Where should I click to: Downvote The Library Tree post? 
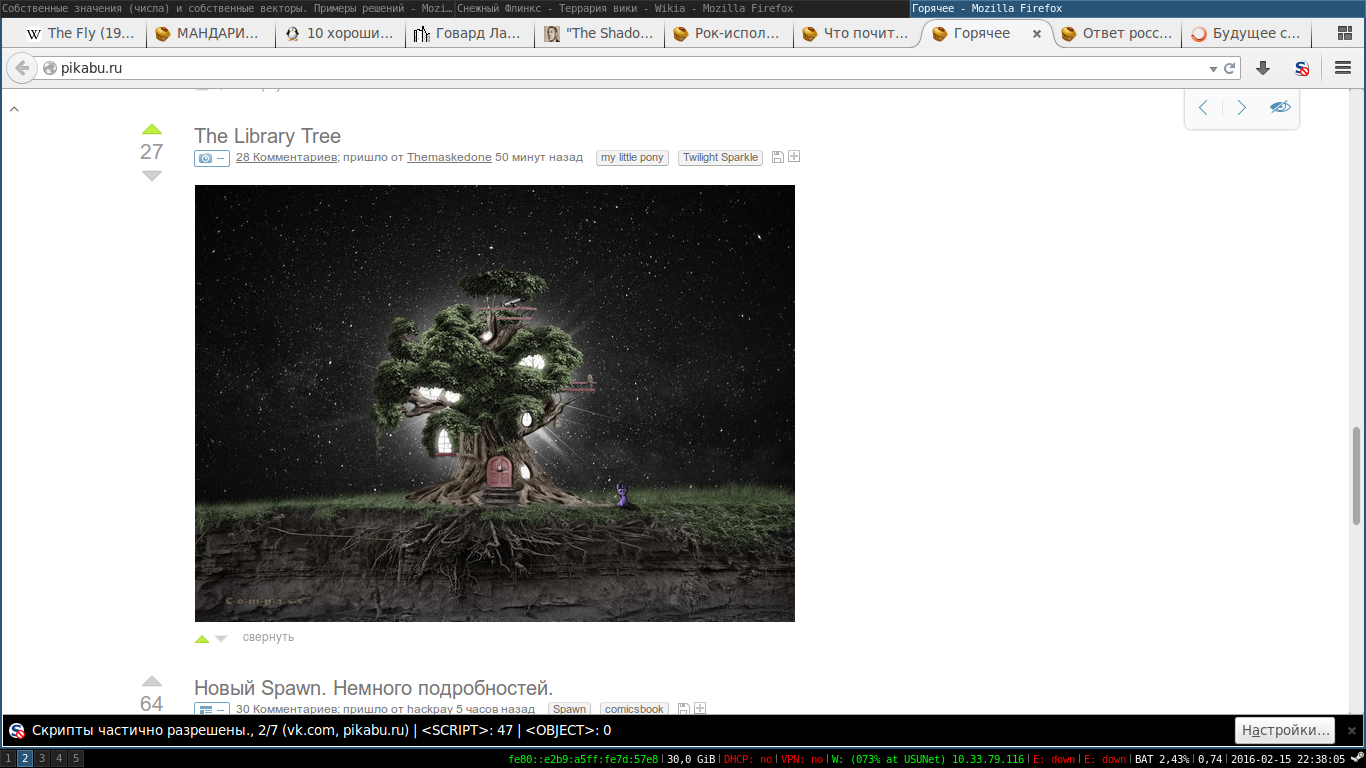click(152, 176)
